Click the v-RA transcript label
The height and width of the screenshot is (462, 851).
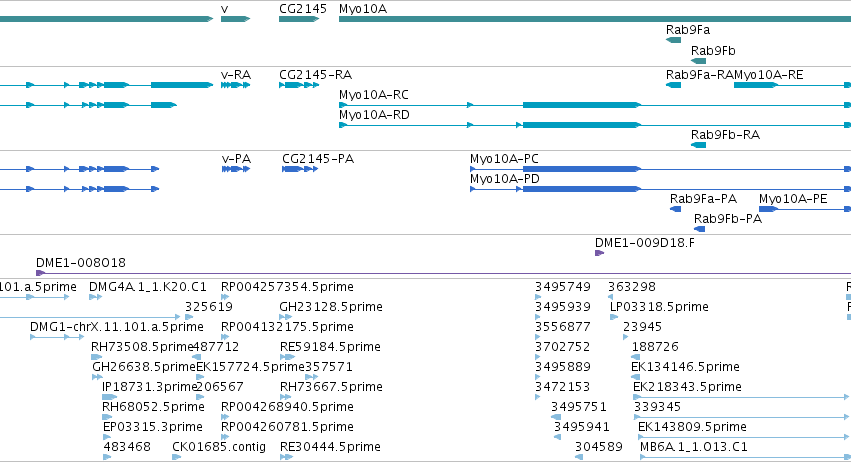[236, 75]
